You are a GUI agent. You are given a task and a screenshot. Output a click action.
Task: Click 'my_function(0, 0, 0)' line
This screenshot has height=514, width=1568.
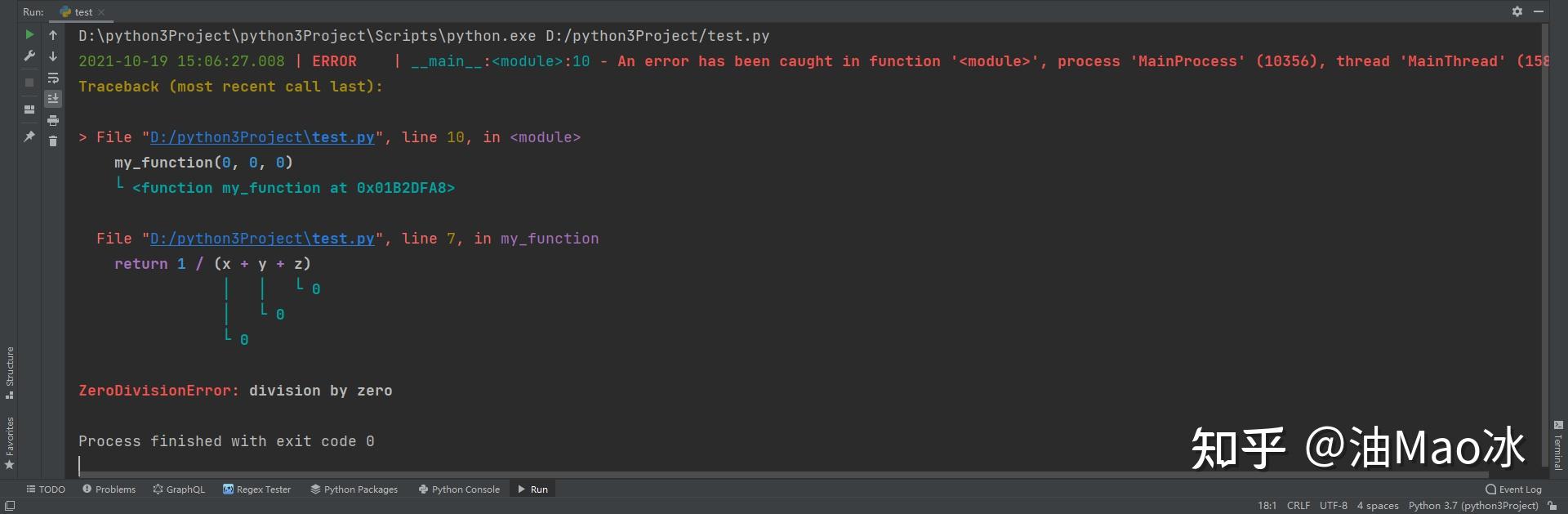click(x=203, y=163)
